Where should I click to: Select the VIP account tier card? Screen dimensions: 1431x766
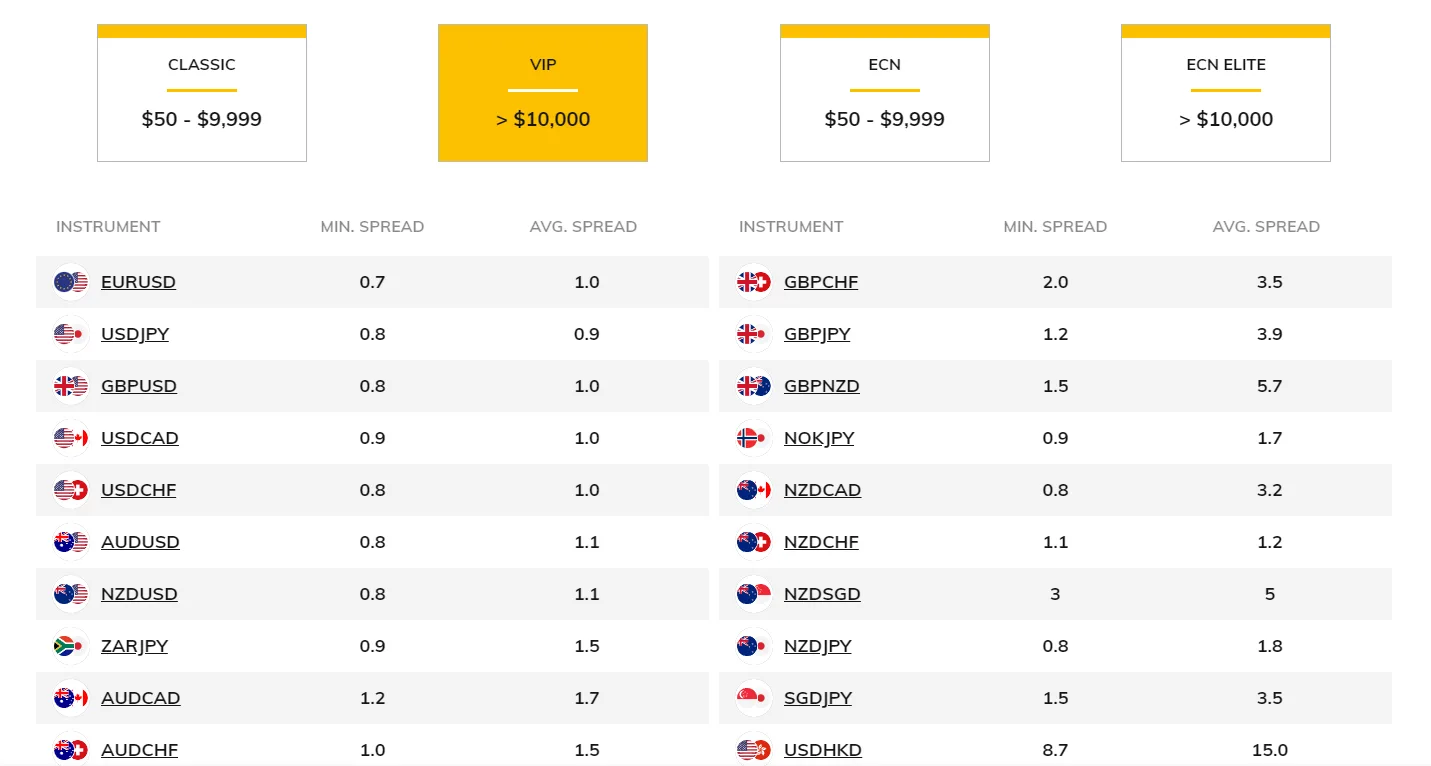pos(542,92)
